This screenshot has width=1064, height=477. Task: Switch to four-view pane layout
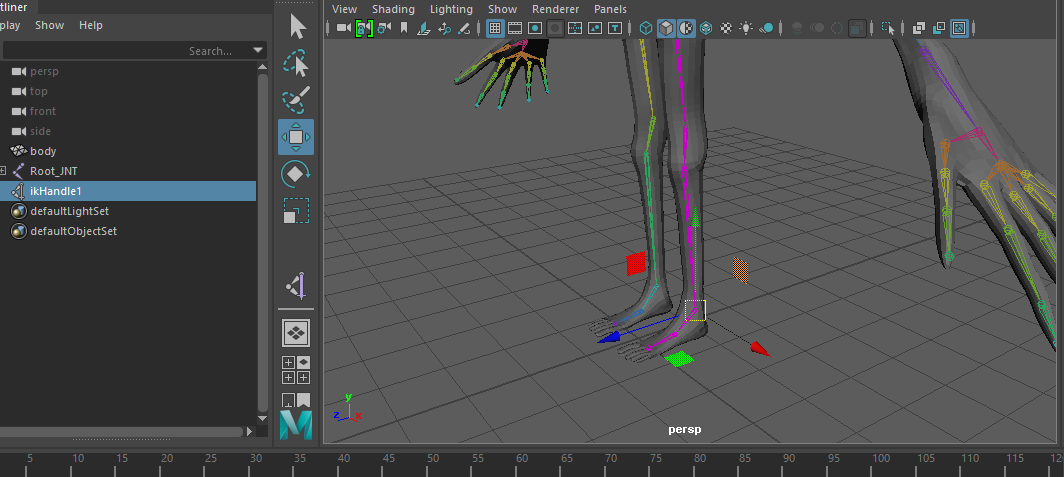tap(296, 369)
